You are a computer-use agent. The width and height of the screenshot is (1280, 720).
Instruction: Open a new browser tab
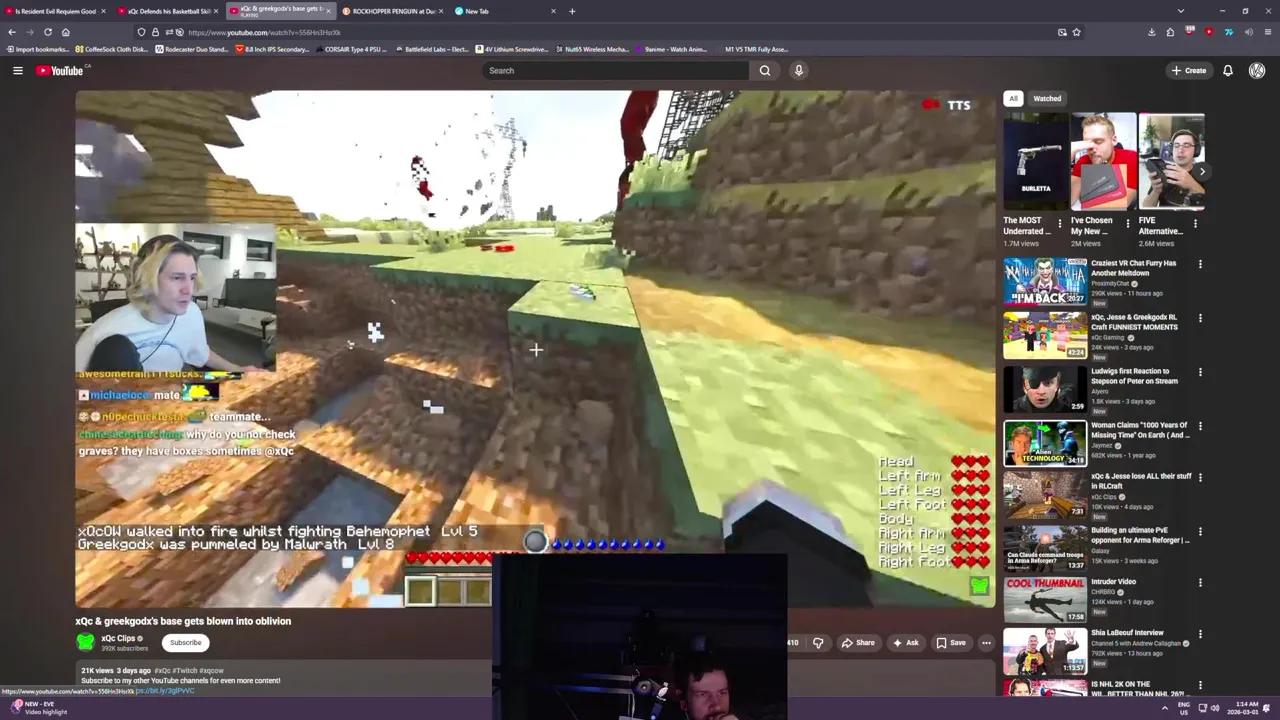[x=572, y=11]
